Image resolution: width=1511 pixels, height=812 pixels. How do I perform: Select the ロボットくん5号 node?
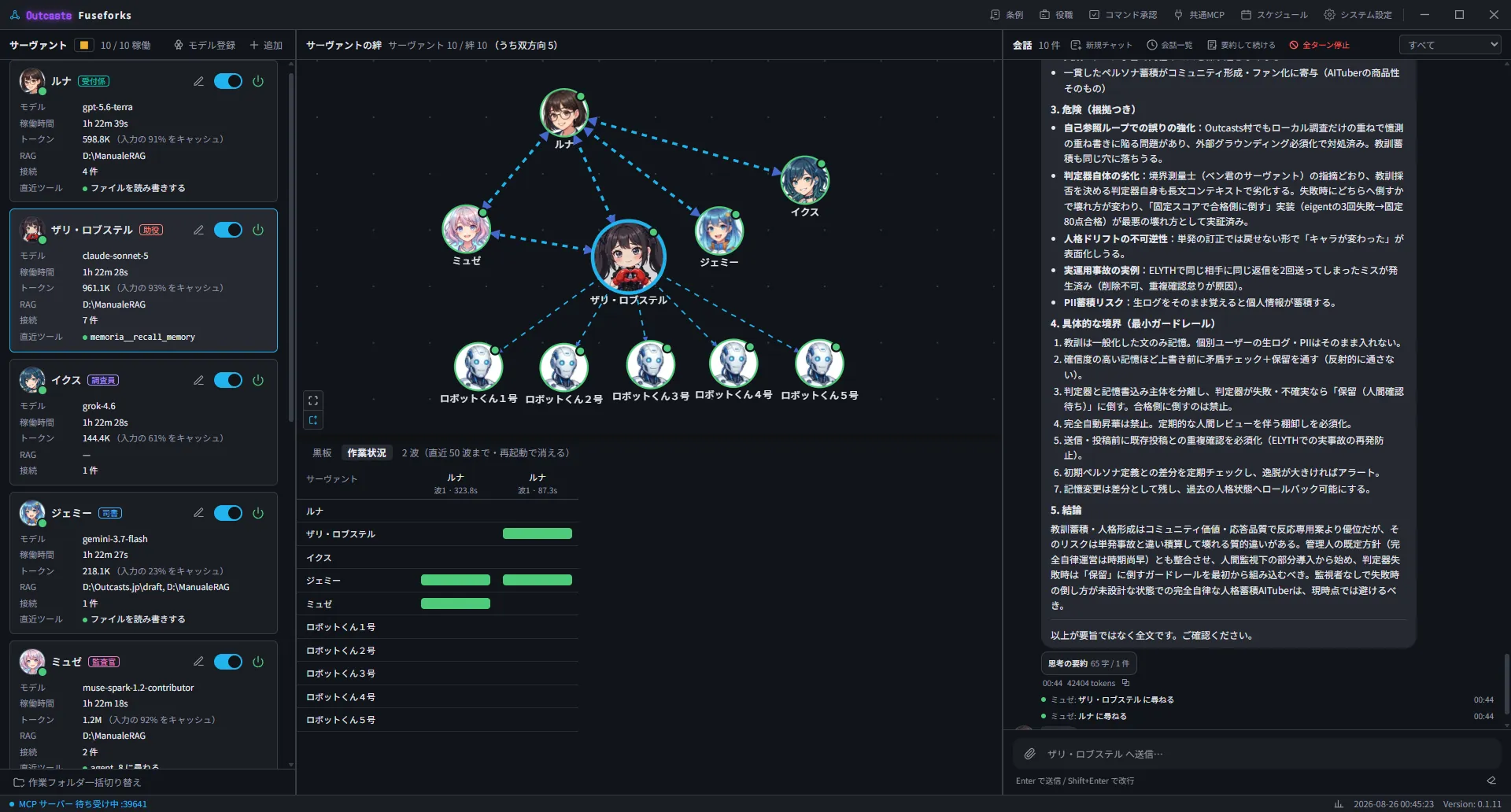[819, 364]
